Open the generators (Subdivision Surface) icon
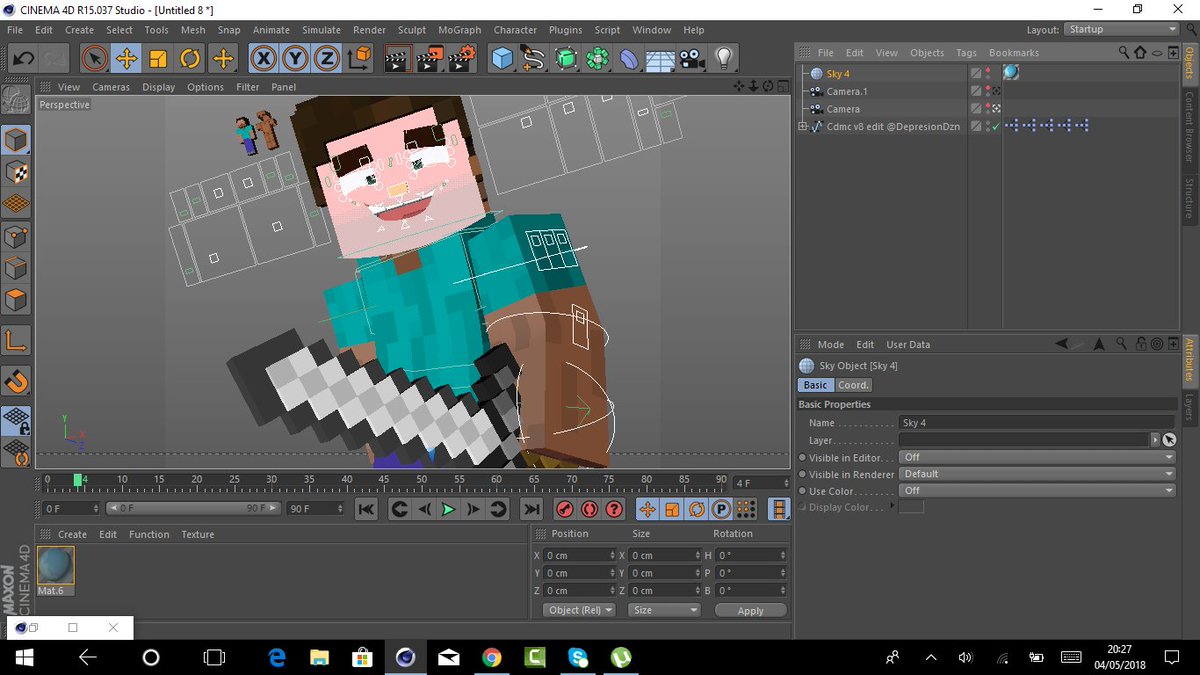Image resolution: width=1200 pixels, height=675 pixels. (x=566, y=58)
